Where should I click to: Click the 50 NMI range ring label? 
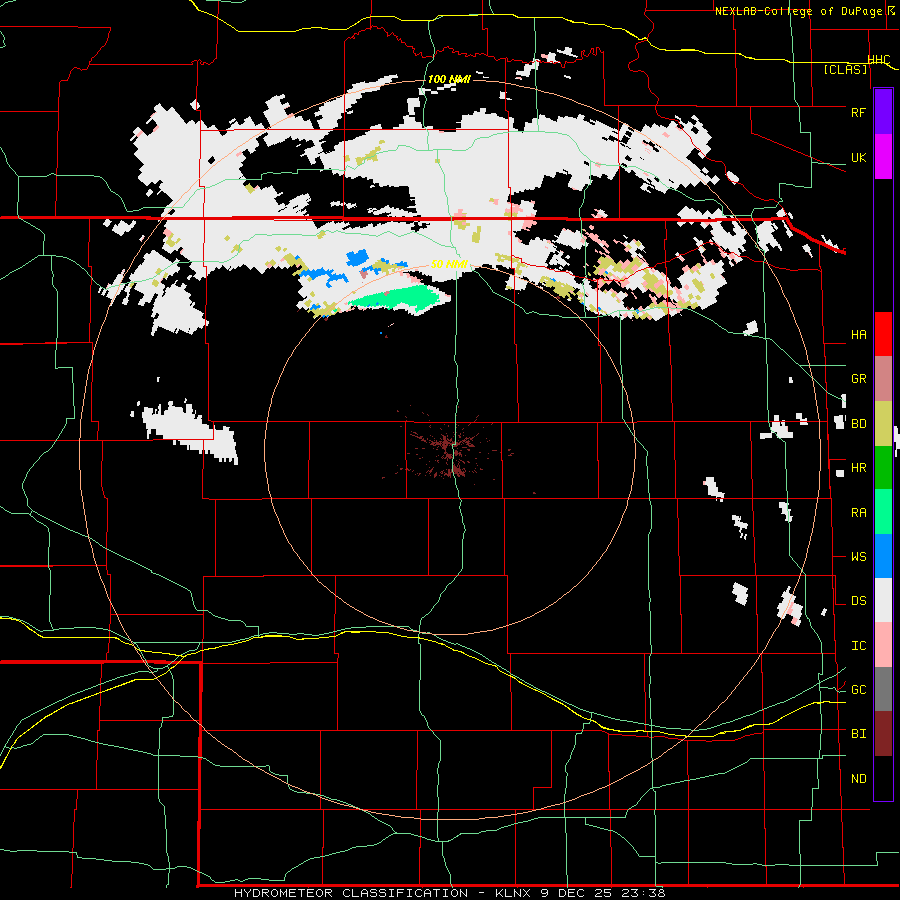449,264
